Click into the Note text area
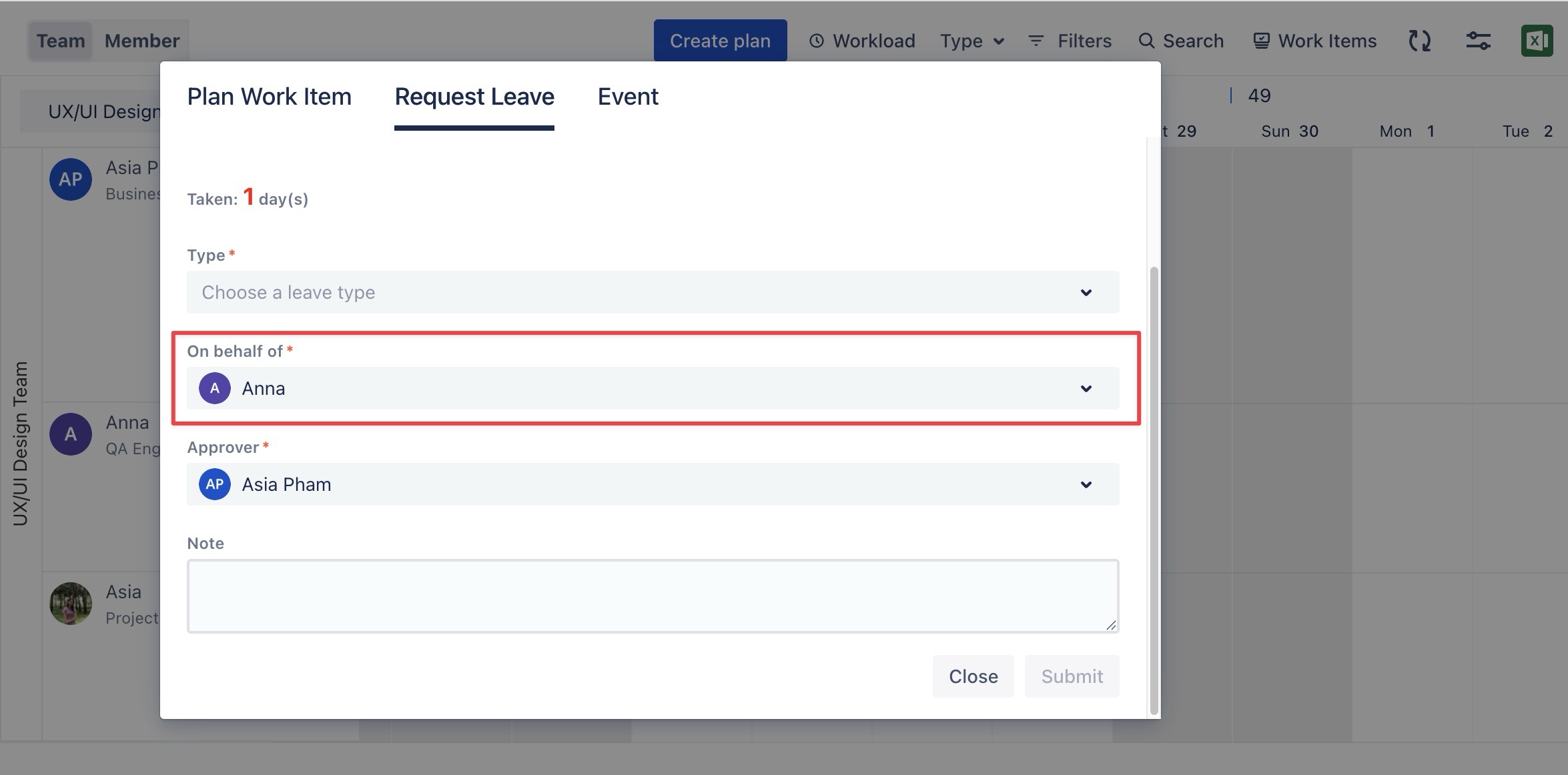This screenshot has width=1568, height=775. [x=653, y=596]
